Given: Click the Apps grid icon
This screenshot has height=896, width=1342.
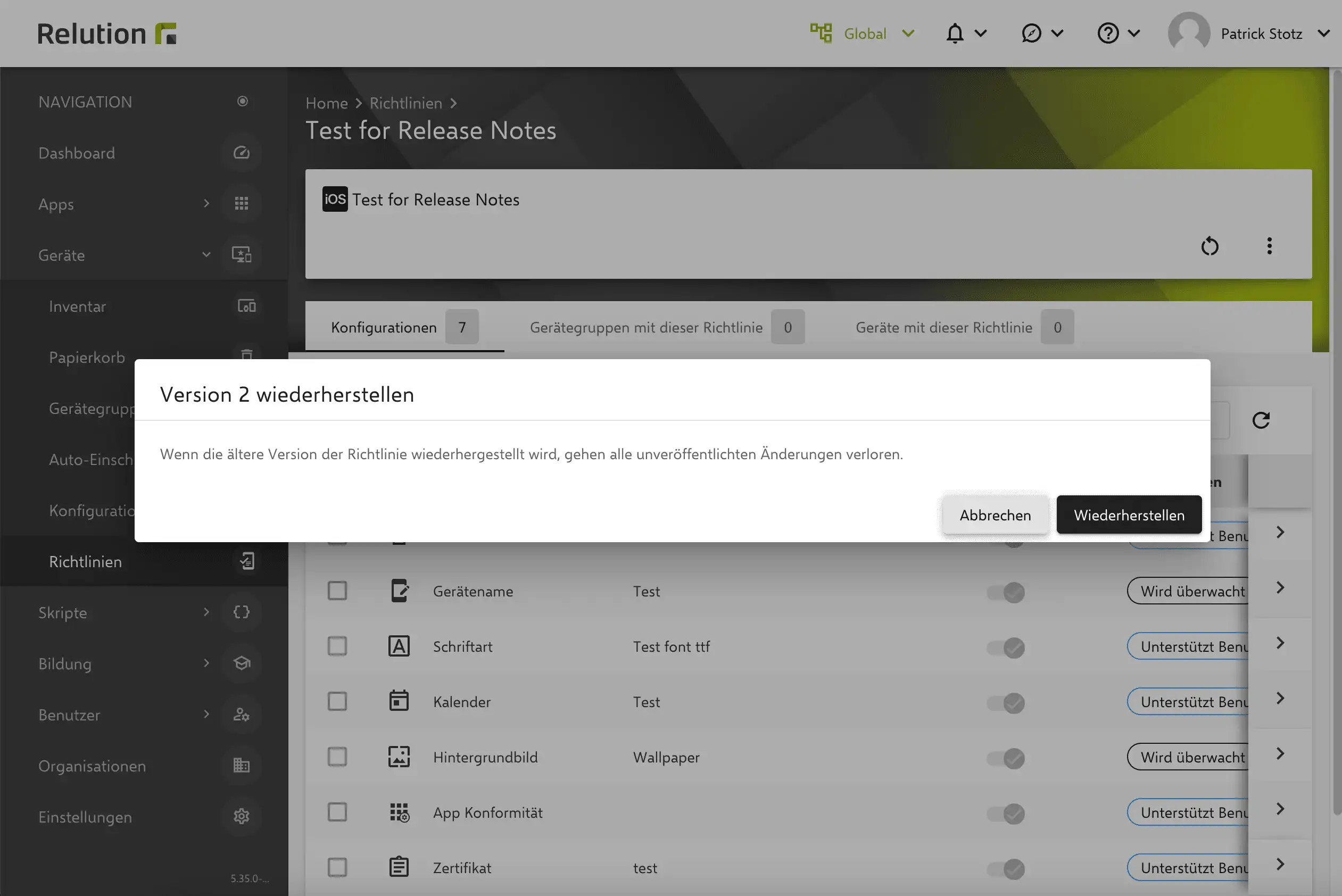Looking at the screenshot, I should coord(242,203).
